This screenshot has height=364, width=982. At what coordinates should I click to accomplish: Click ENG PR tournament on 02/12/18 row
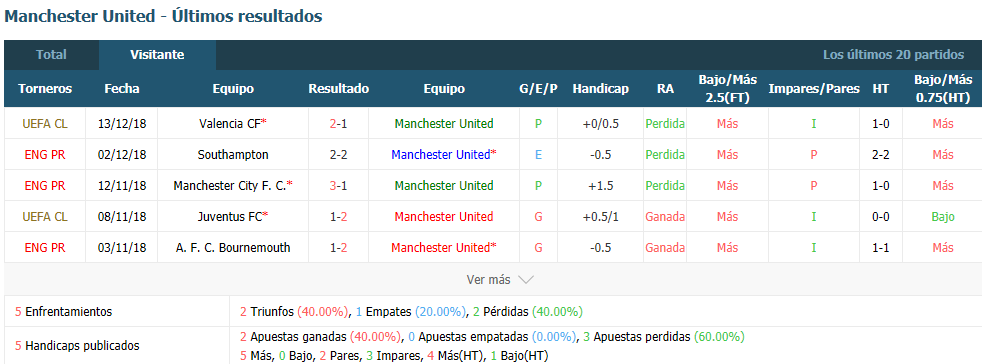44,154
